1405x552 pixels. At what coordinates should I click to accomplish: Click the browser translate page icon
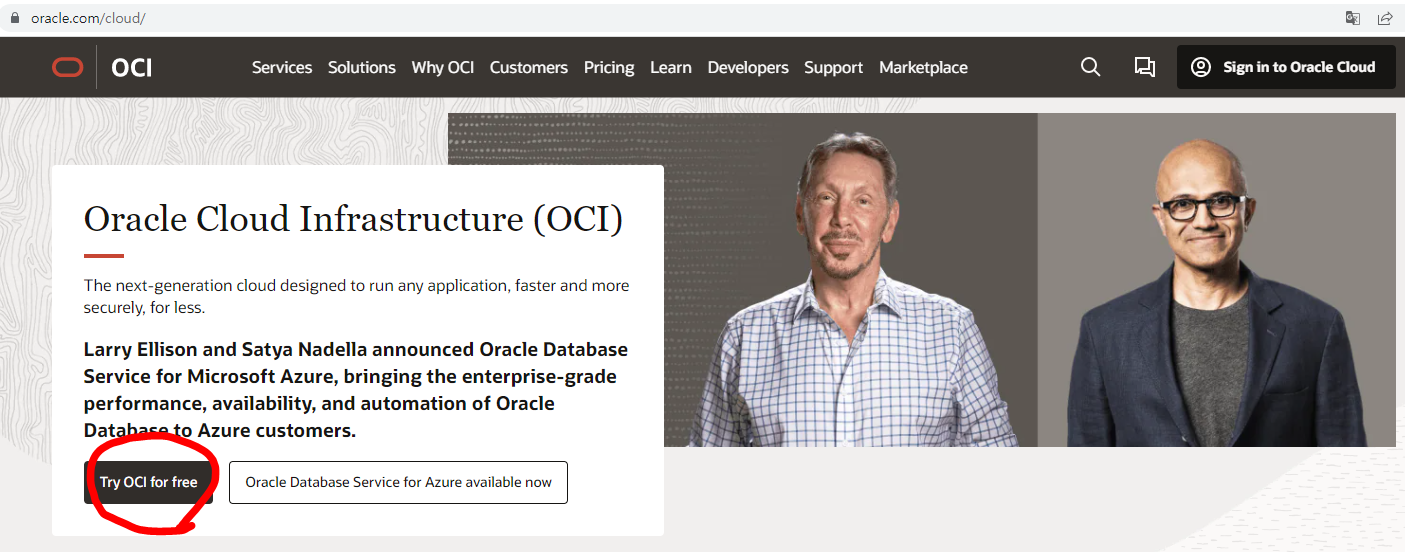1352,18
